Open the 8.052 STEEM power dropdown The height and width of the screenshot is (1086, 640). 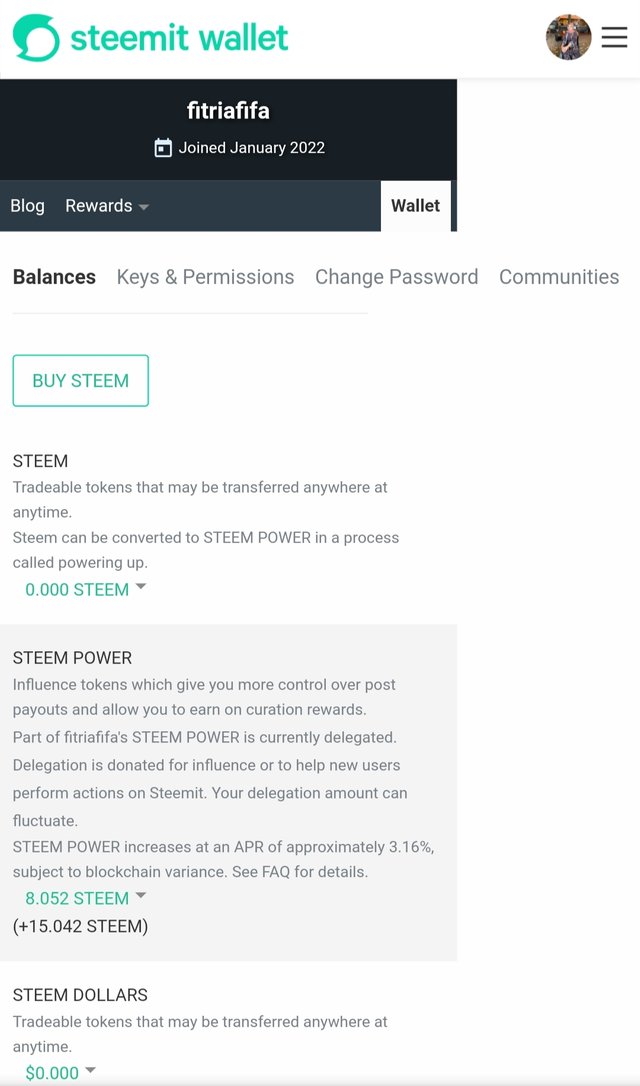tap(85, 898)
